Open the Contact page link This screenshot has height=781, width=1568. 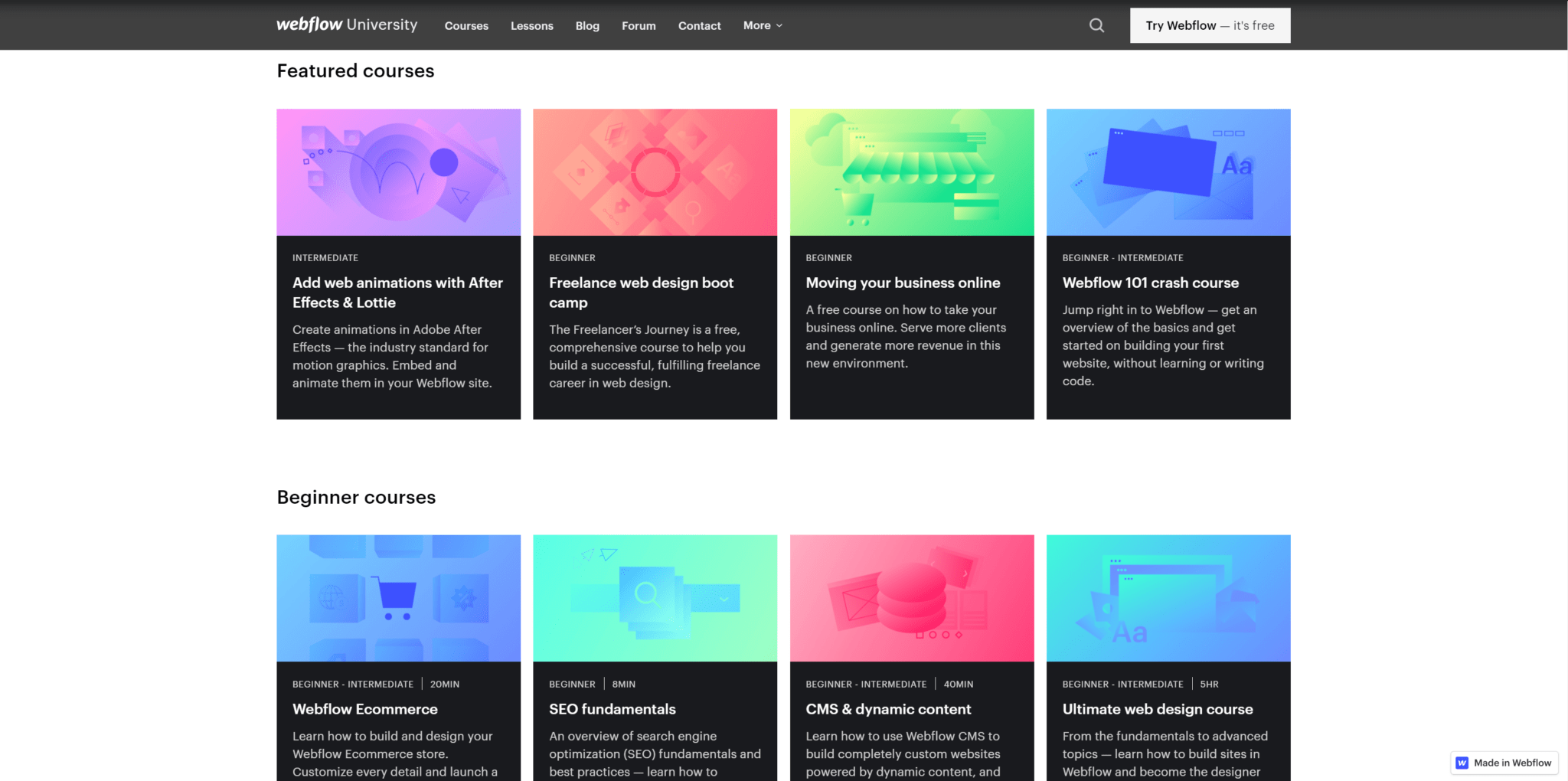(x=699, y=26)
